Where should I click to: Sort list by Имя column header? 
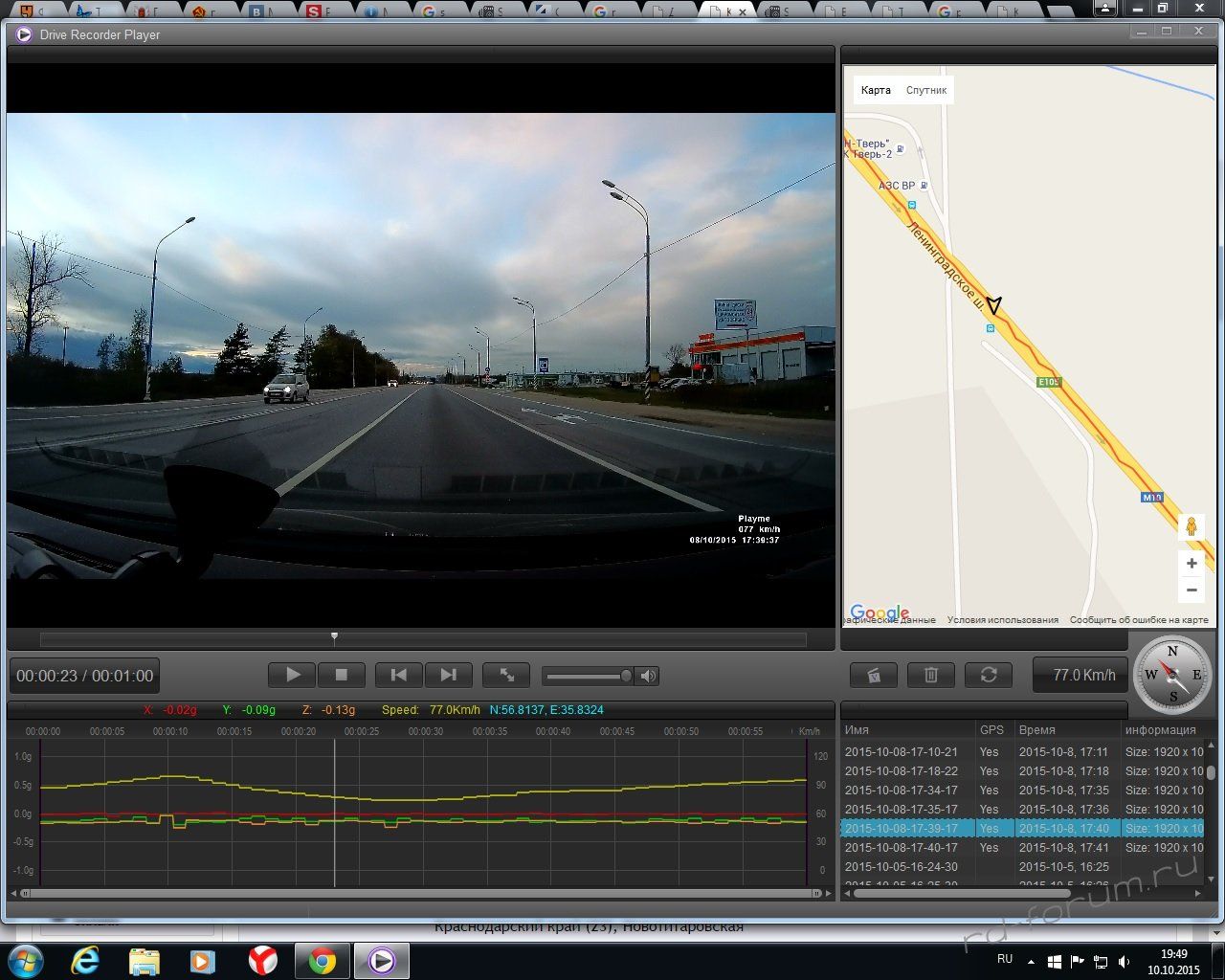pos(857,729)
